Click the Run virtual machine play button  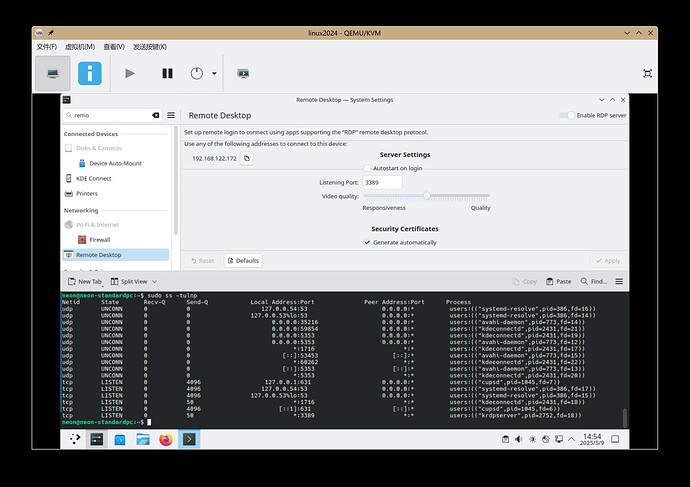pyautogui.click(x=129, y=73)
